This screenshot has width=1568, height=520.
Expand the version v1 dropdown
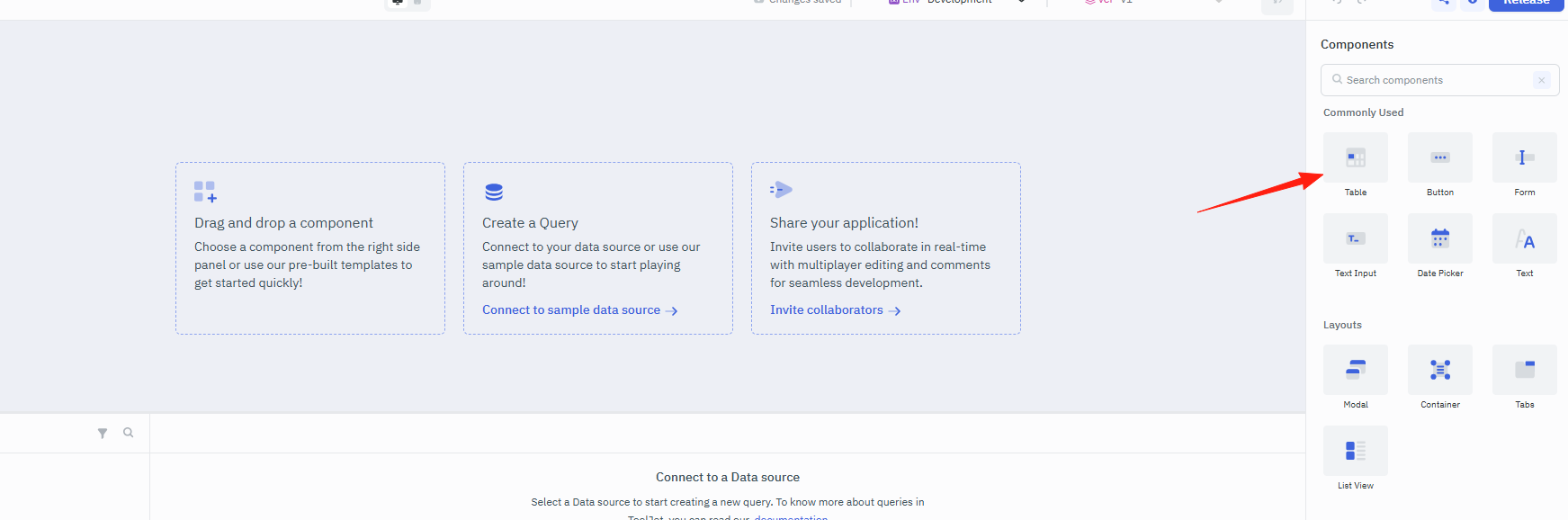1154,2
